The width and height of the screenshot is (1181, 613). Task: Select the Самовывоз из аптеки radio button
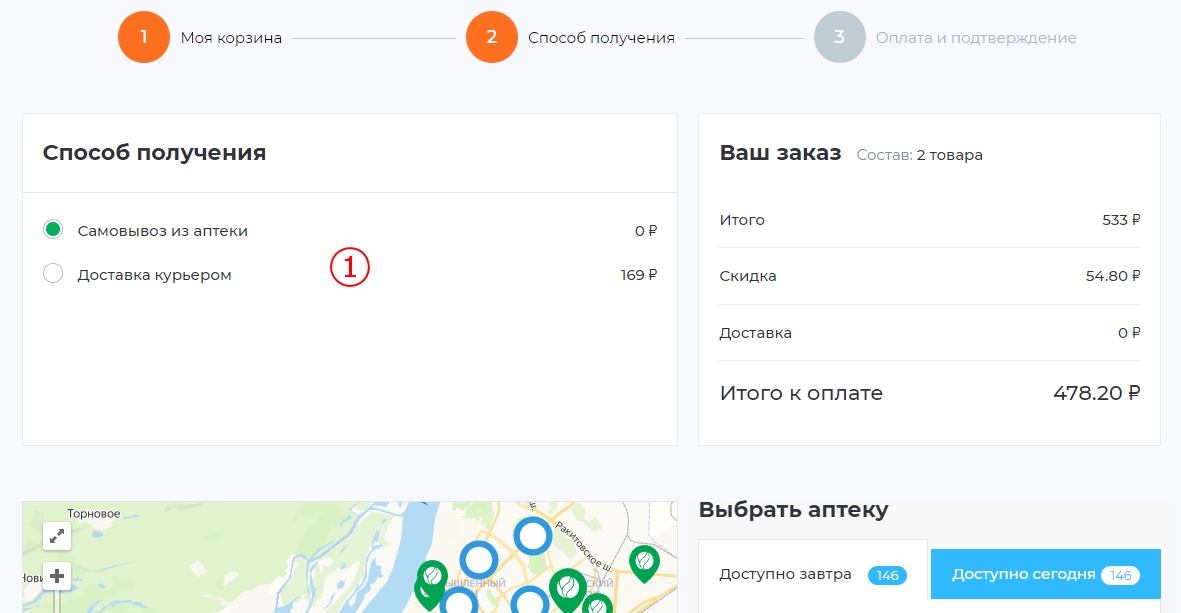(x=53, y=230)
